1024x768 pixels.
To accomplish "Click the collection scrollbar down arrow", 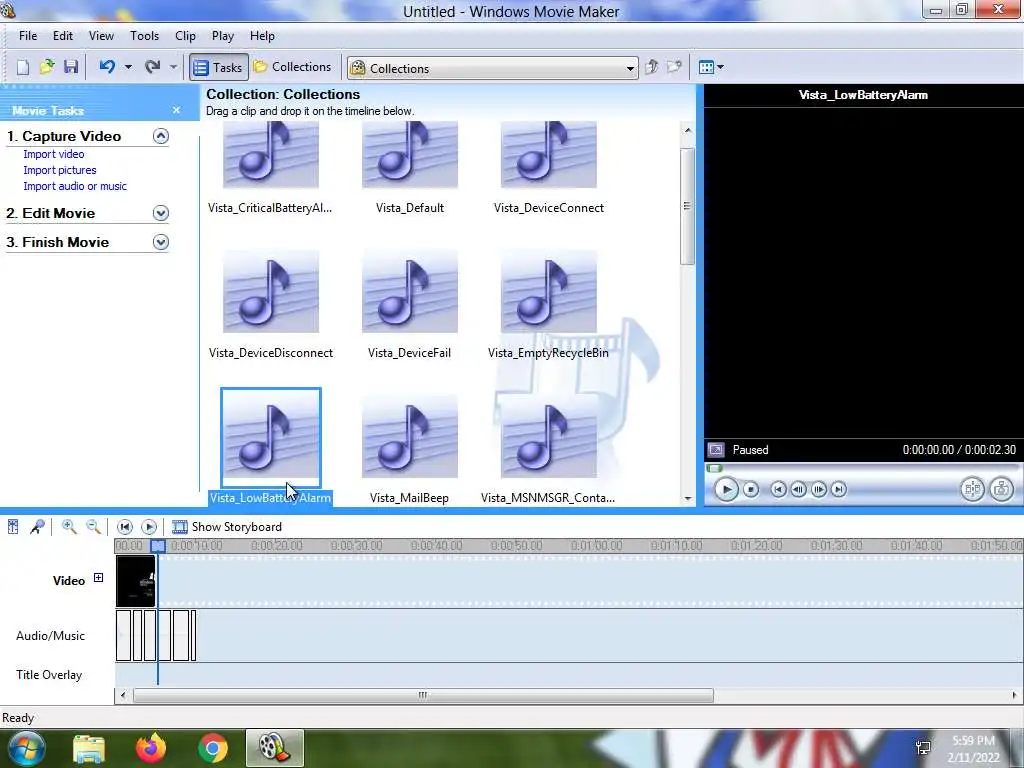I will point(687,498).
